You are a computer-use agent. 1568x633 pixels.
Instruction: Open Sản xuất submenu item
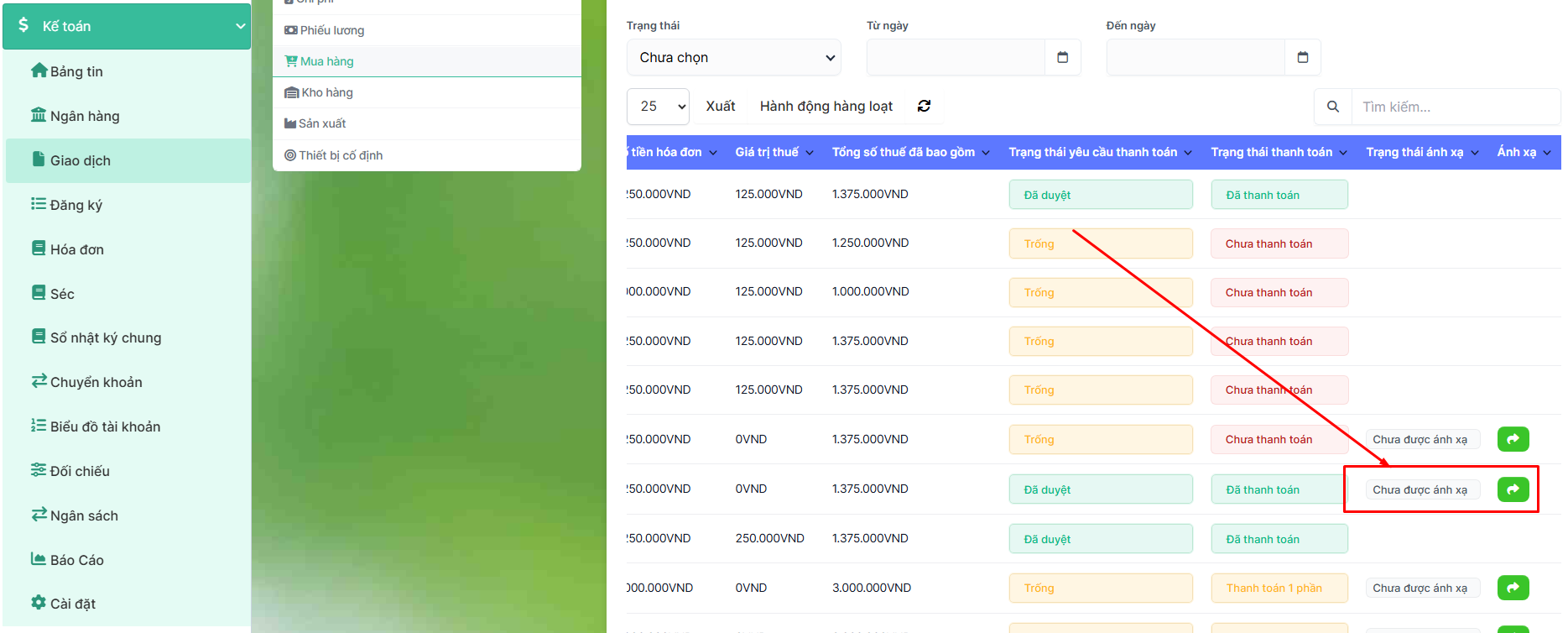click(x=322, y=123)
